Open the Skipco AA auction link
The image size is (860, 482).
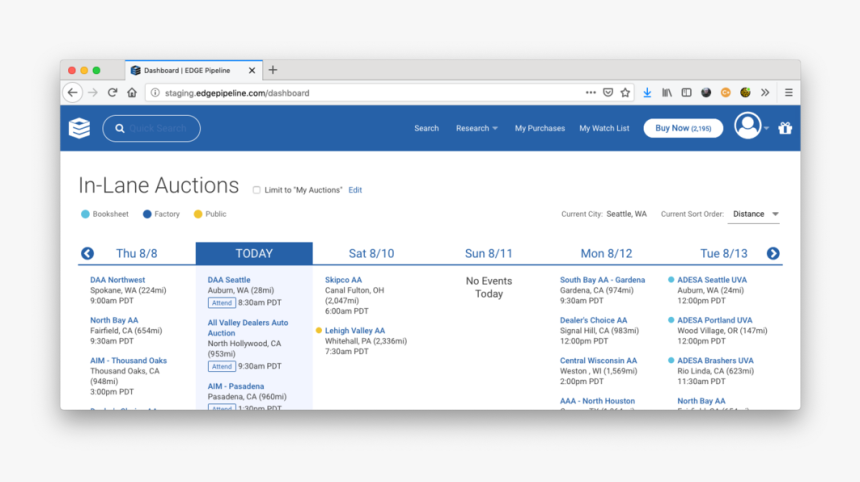tap(343, 280)
